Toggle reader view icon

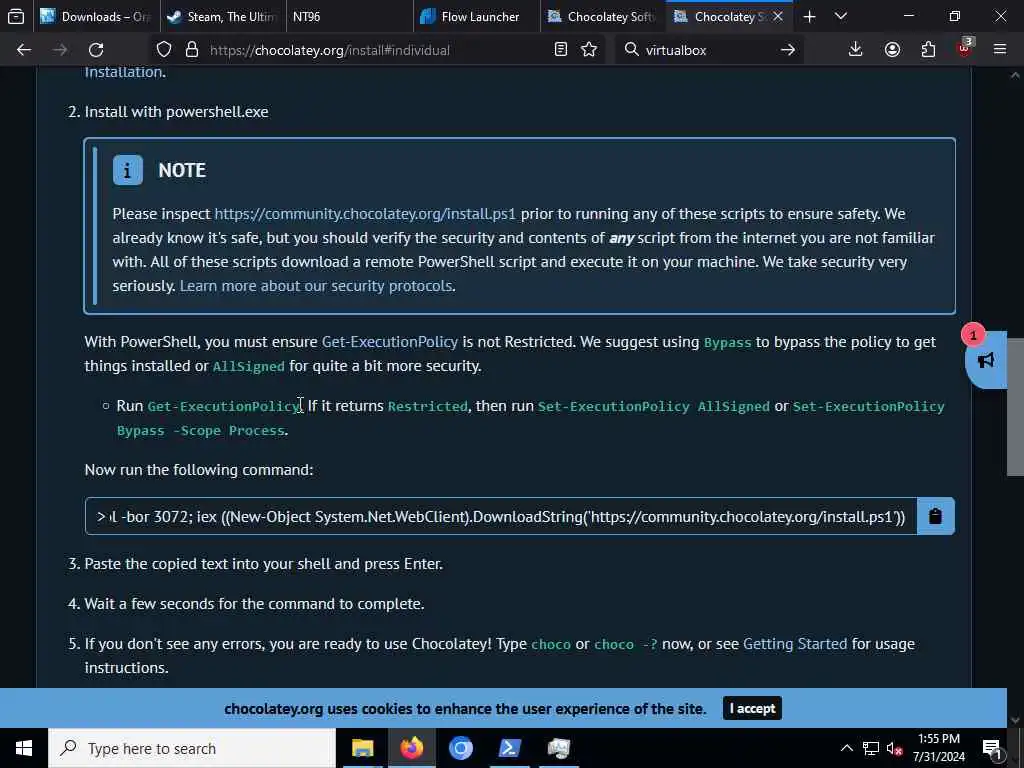(x=560, y=50)
